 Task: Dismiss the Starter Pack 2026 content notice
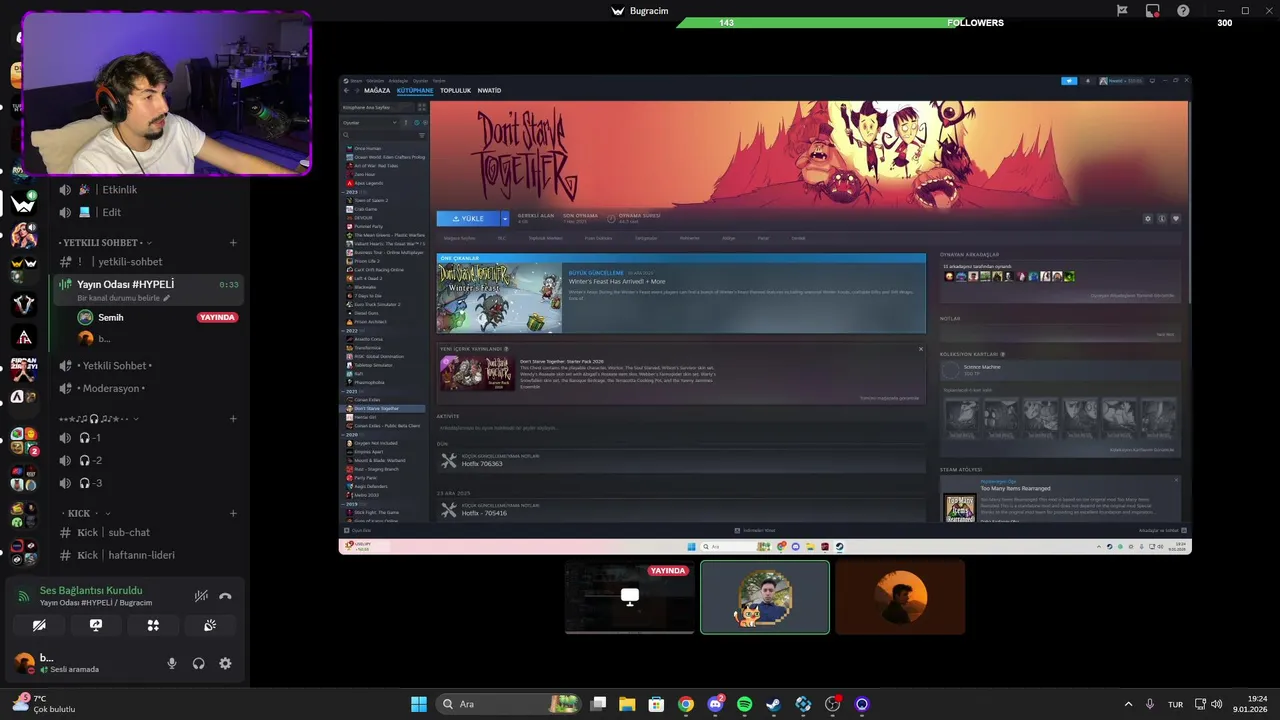point(921,349)
